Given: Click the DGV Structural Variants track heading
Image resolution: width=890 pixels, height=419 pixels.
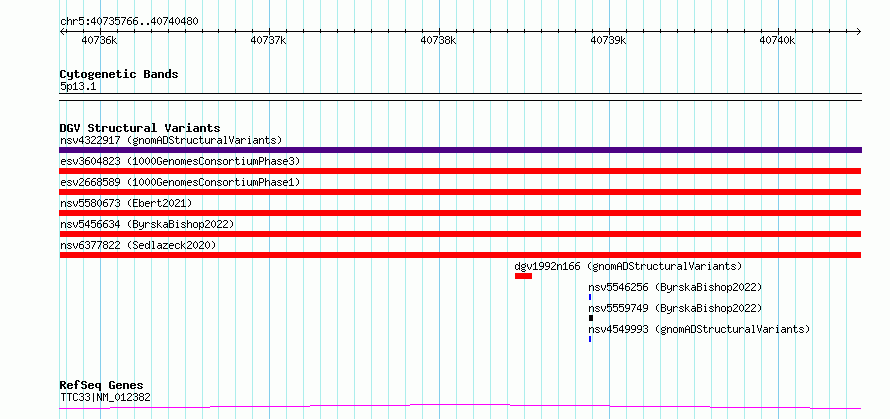Looking at the screenshot, I should coord(140,128).
